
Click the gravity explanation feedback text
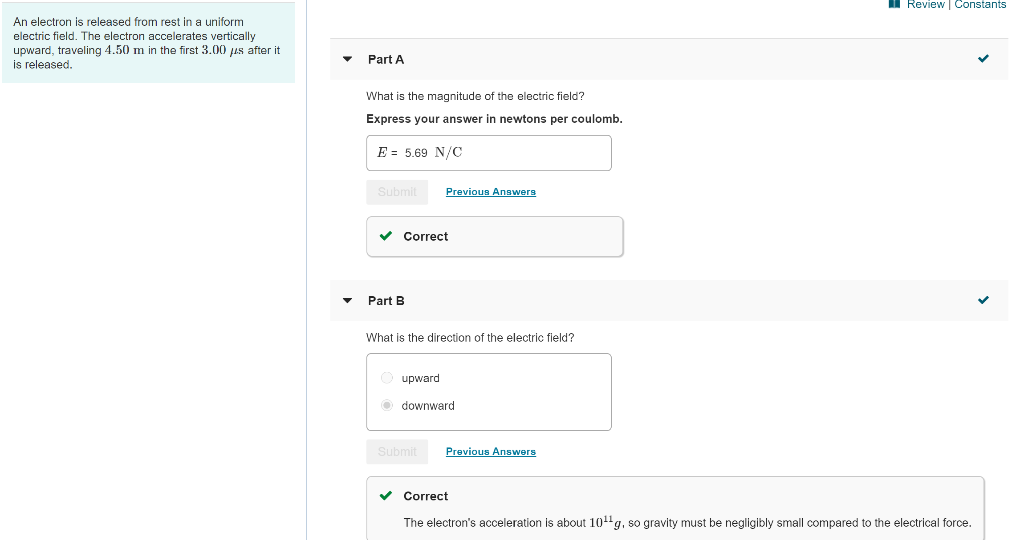pos(686,523)
